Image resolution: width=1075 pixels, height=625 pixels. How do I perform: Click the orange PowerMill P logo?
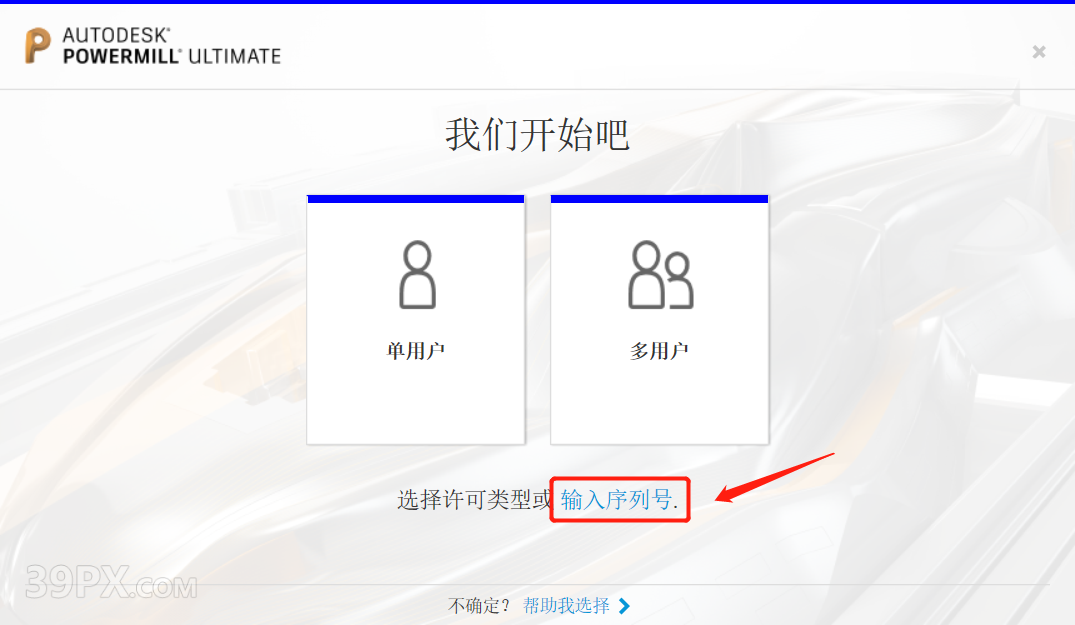click(38, 45)
